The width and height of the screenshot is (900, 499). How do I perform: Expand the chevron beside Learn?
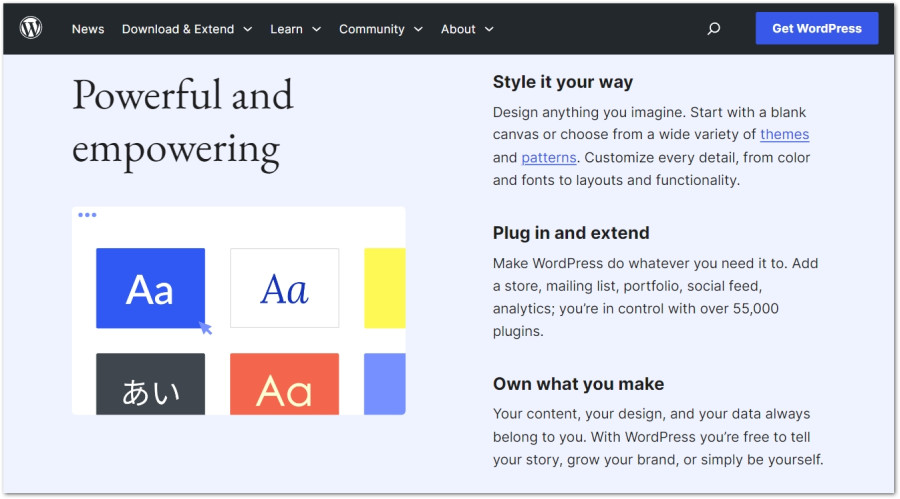[316, 29]
